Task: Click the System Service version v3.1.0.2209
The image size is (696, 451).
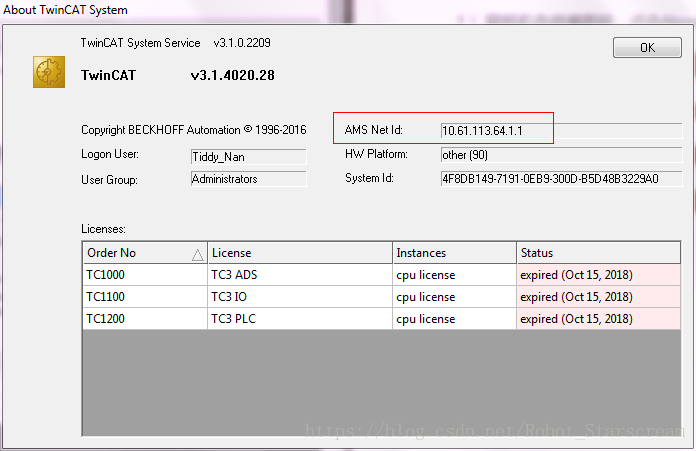Action: coord(242,43)
